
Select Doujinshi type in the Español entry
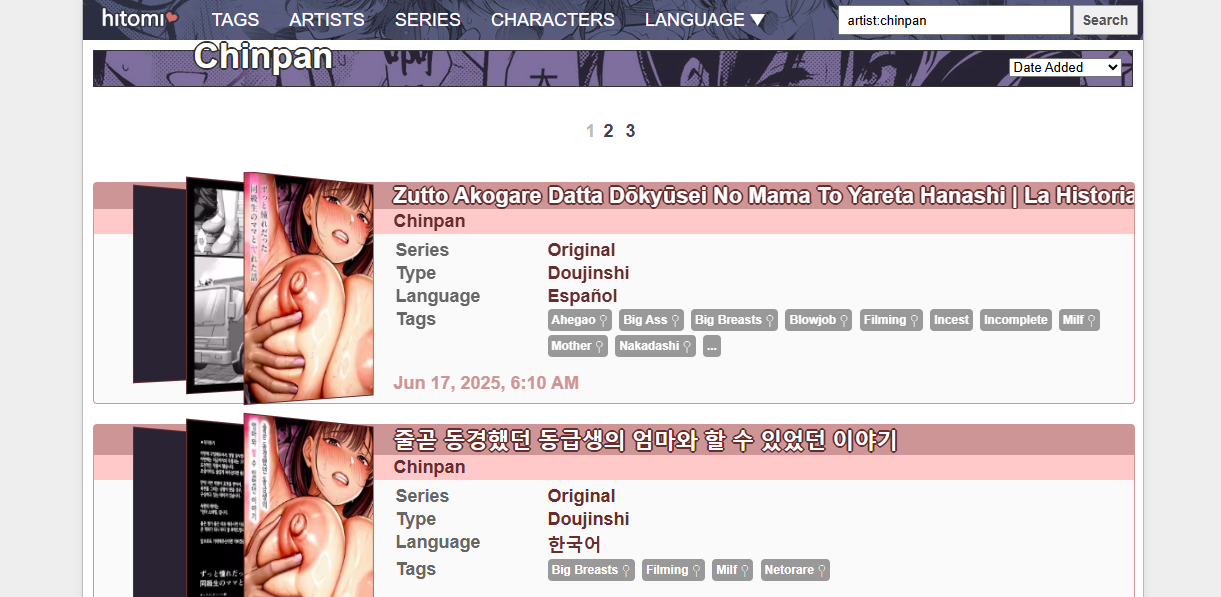[588, 273]
